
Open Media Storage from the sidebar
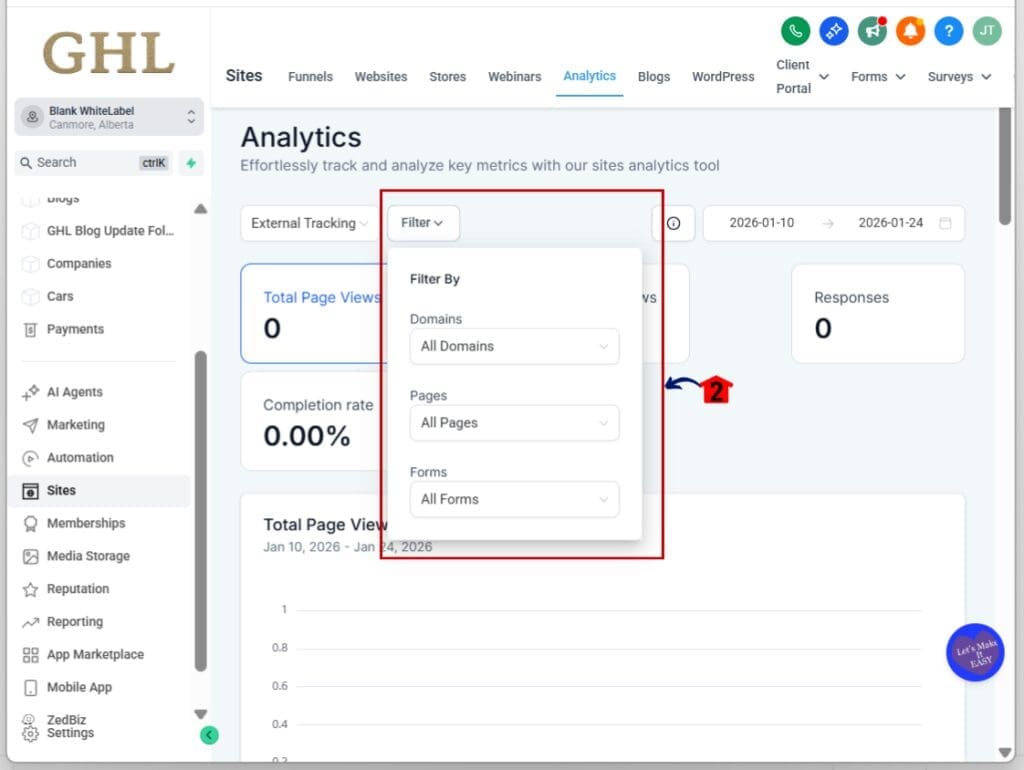90,556
